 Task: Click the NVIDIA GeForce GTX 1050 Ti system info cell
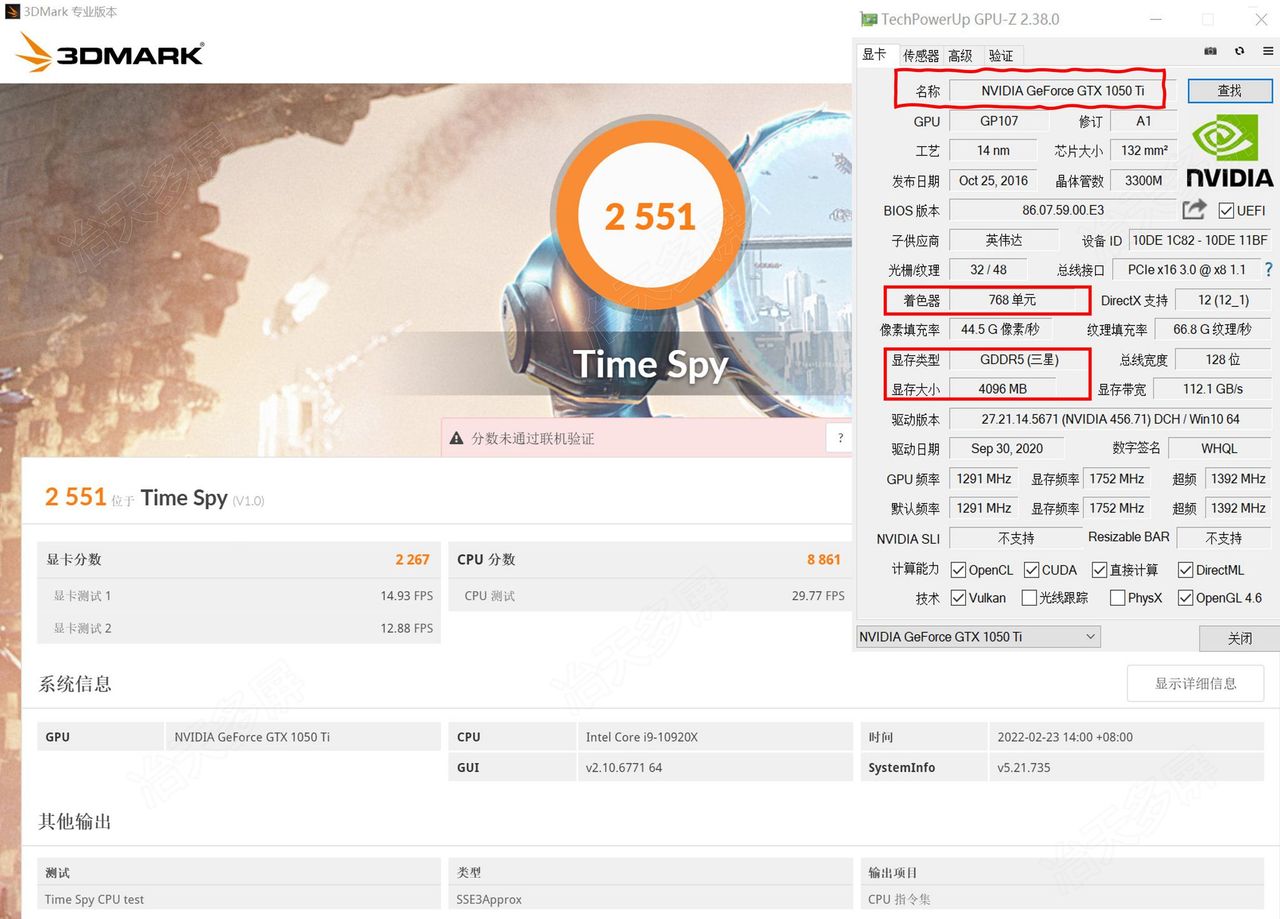point(303,737)
